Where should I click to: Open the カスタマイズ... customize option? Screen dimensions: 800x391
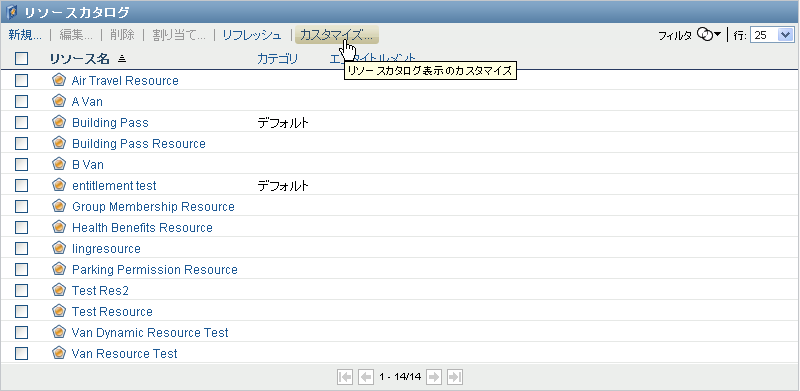pyautogui.click(x=337, y=35)
